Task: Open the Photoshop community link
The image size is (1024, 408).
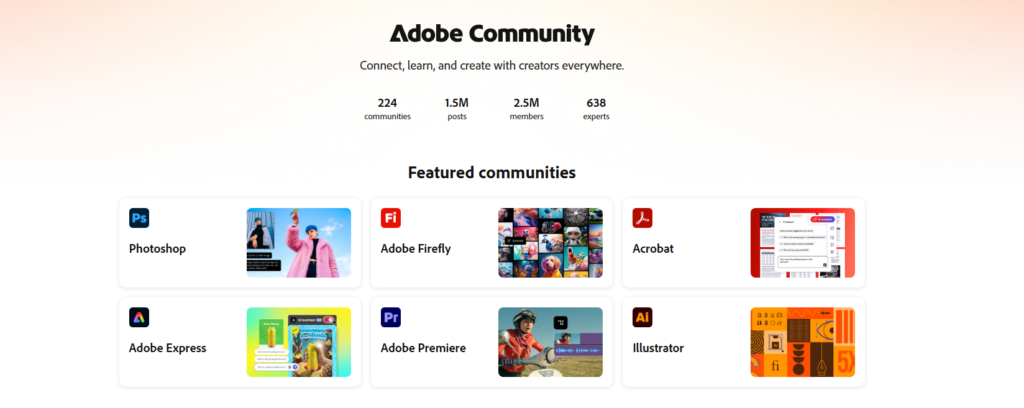Action: (x=157, y=249)
